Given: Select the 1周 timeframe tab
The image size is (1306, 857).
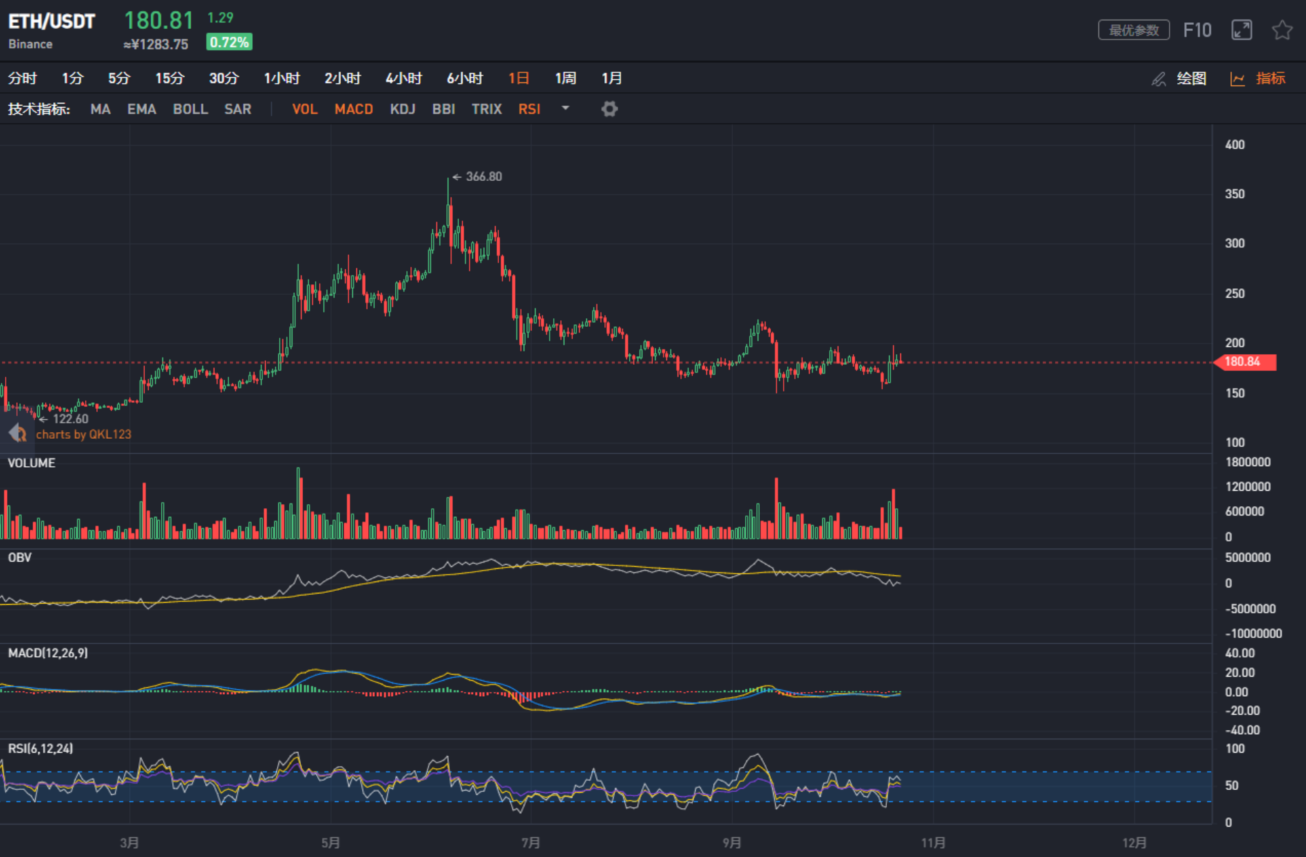Looking at the screenshot, I should [x=565, y=78].
